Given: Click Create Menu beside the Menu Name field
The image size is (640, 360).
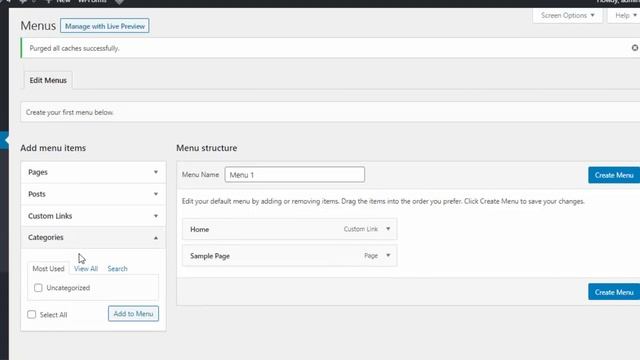Looking at the screenshot, I should [614, 175].
